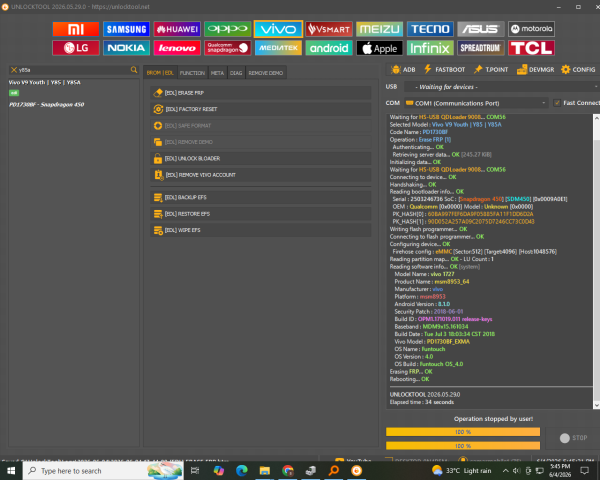The width and height of the screenshot is (600, 480).
Task: Open the weather widget showing Light rain
Action: click(461, 470)
